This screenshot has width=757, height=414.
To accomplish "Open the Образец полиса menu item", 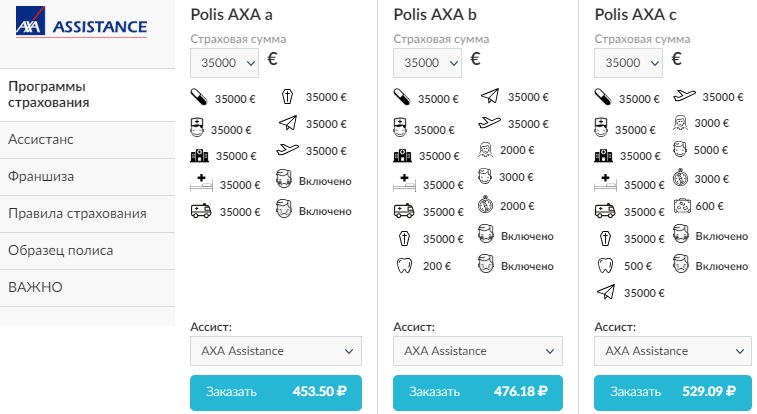I will 60,250.
